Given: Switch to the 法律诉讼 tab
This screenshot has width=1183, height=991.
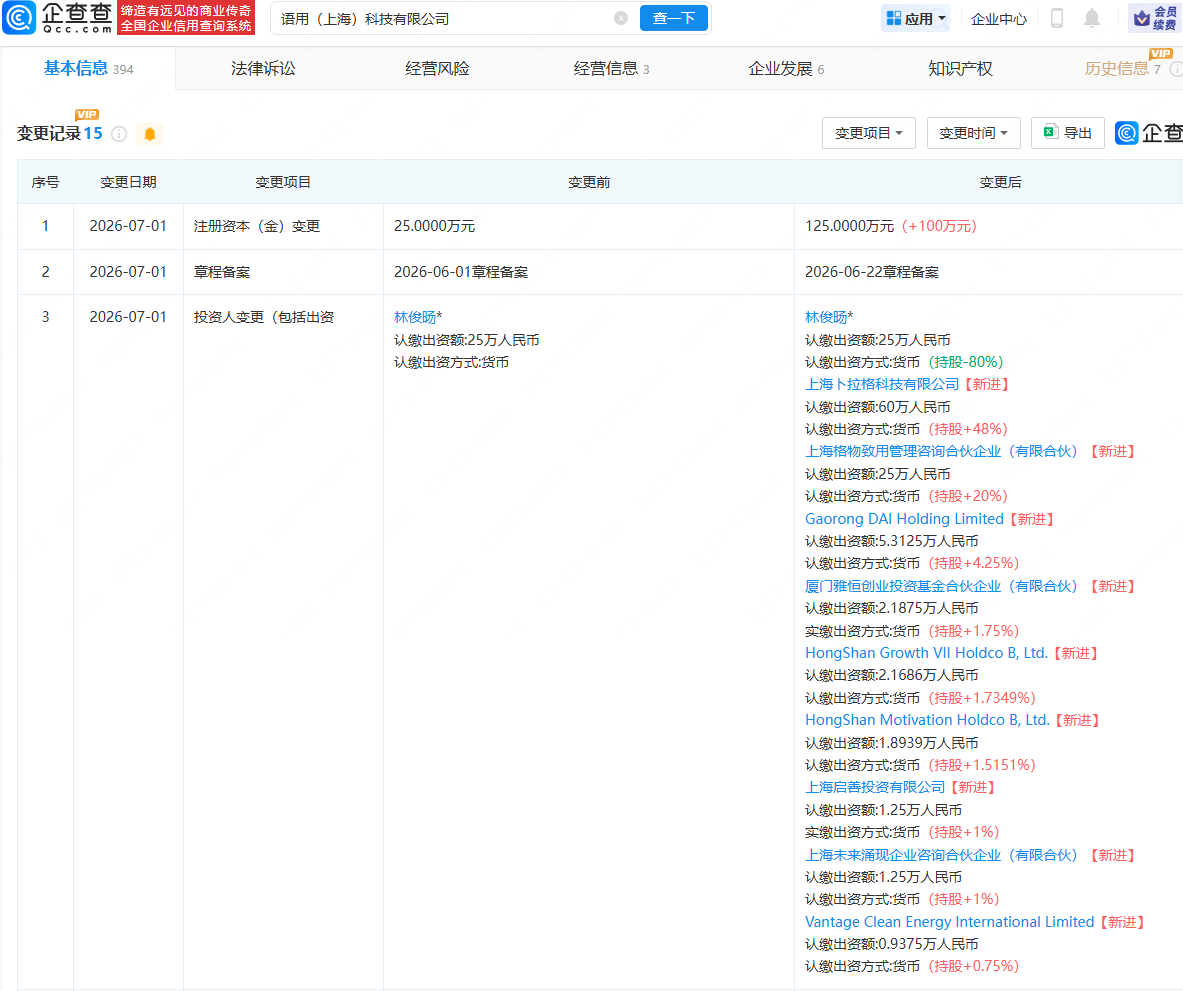Looking at the screenshot, I should (263, 69).
